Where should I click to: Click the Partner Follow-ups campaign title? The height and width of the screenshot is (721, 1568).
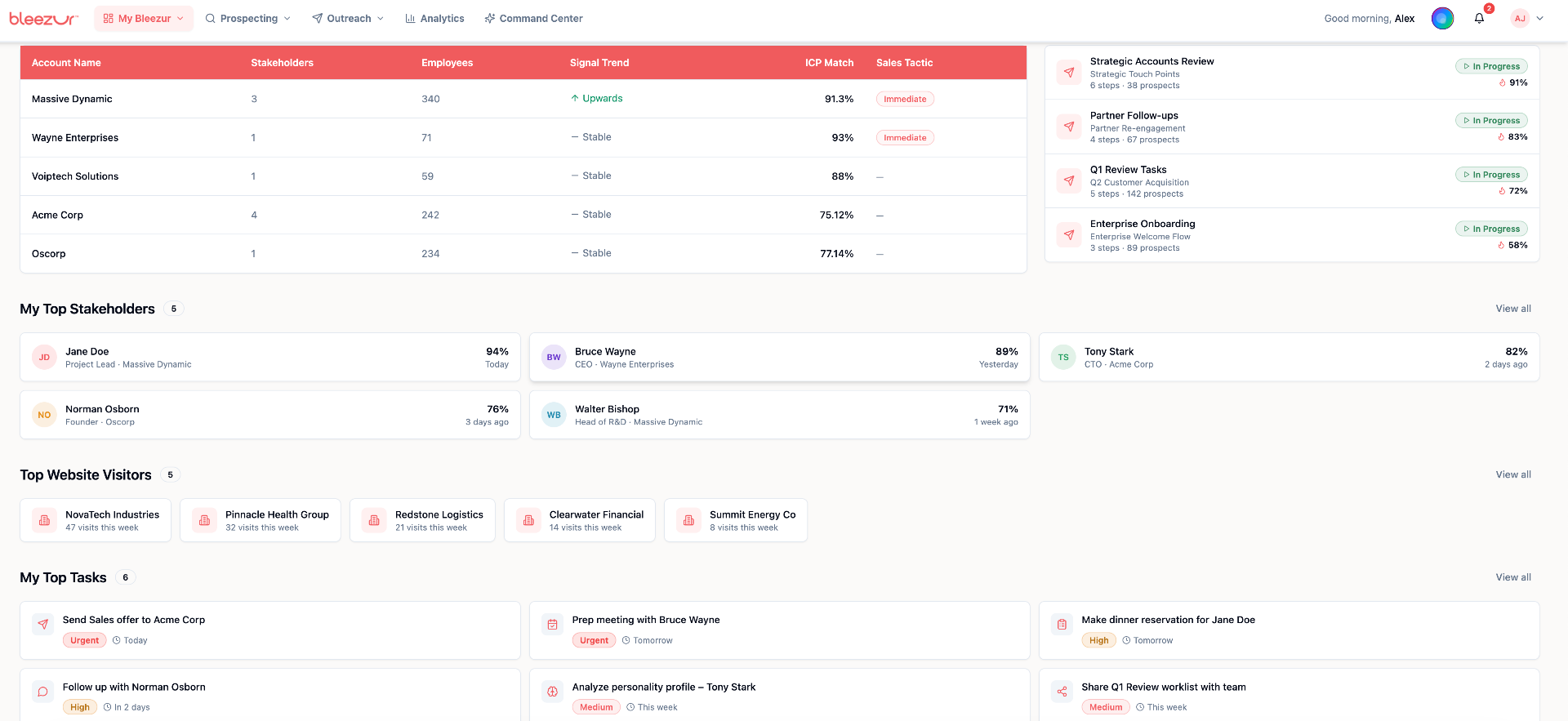pyautogui.click(x=1134, y=115)
